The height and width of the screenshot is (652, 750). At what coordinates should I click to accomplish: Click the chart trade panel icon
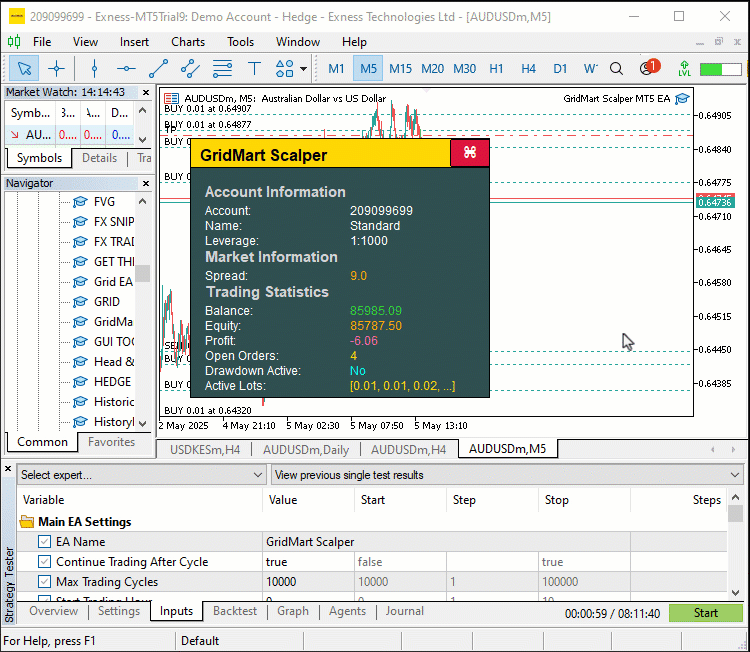(171, 99)
